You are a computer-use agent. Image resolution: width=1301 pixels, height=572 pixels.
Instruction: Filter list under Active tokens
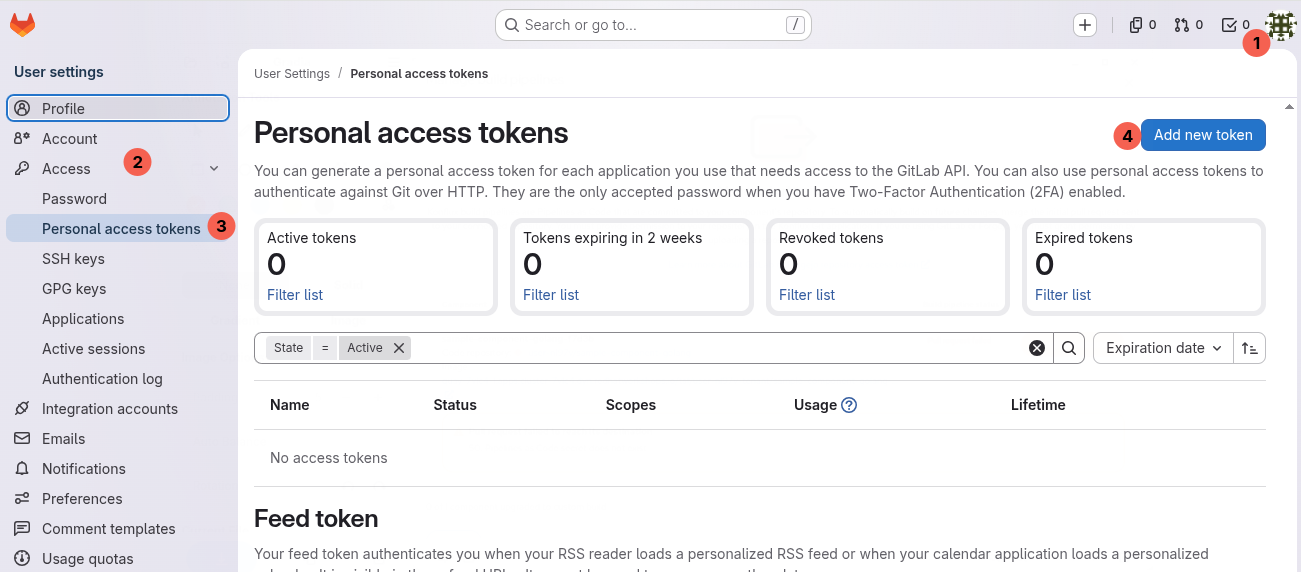click(x=295, y=295)
